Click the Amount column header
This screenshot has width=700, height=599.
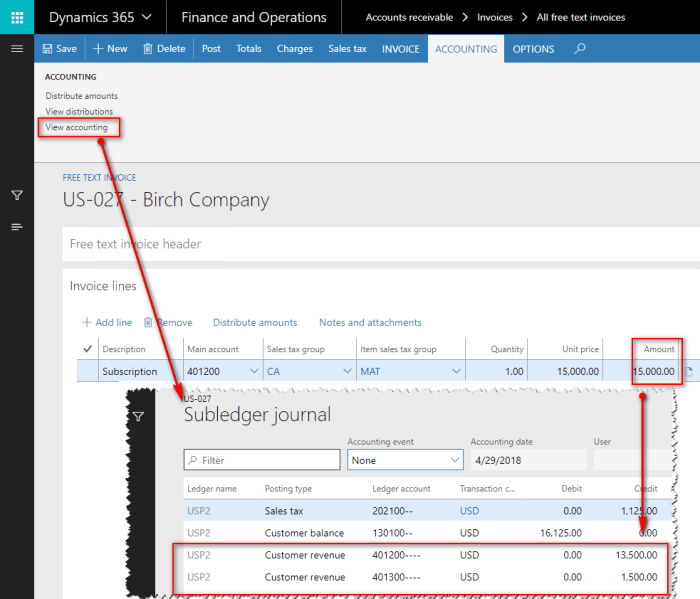(659, 349)
